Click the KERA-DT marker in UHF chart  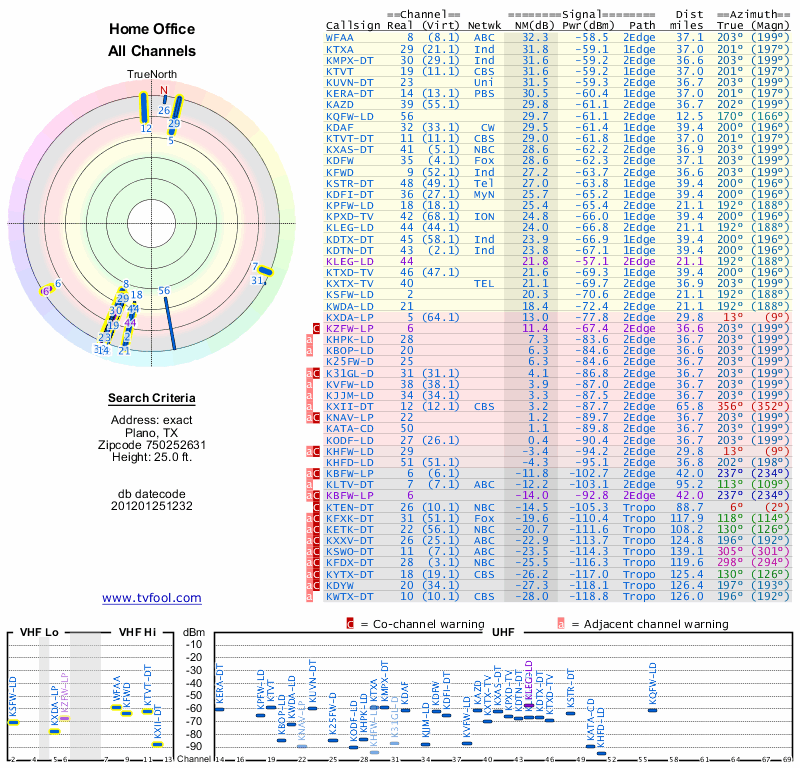point(219,709)
